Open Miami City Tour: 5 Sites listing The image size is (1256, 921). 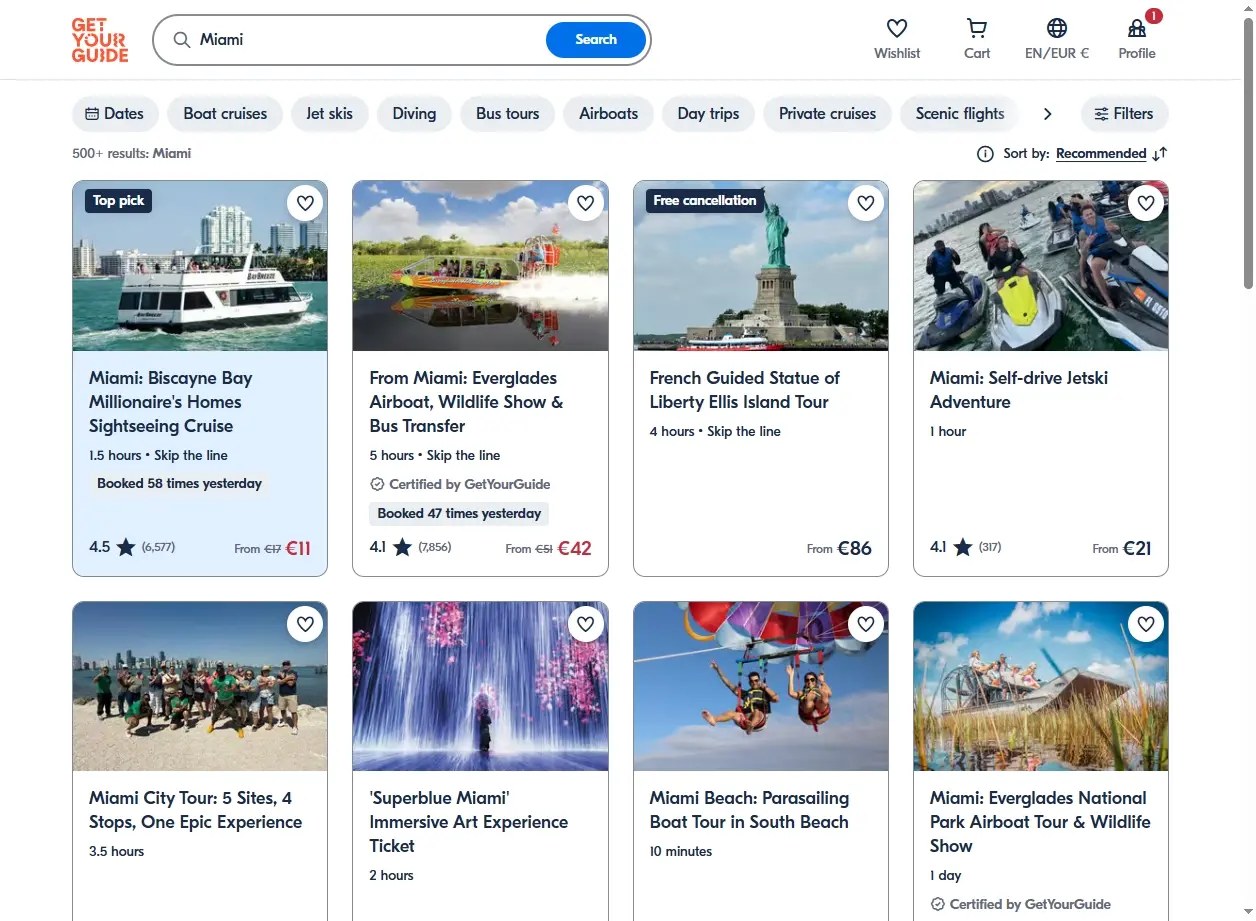195,810
